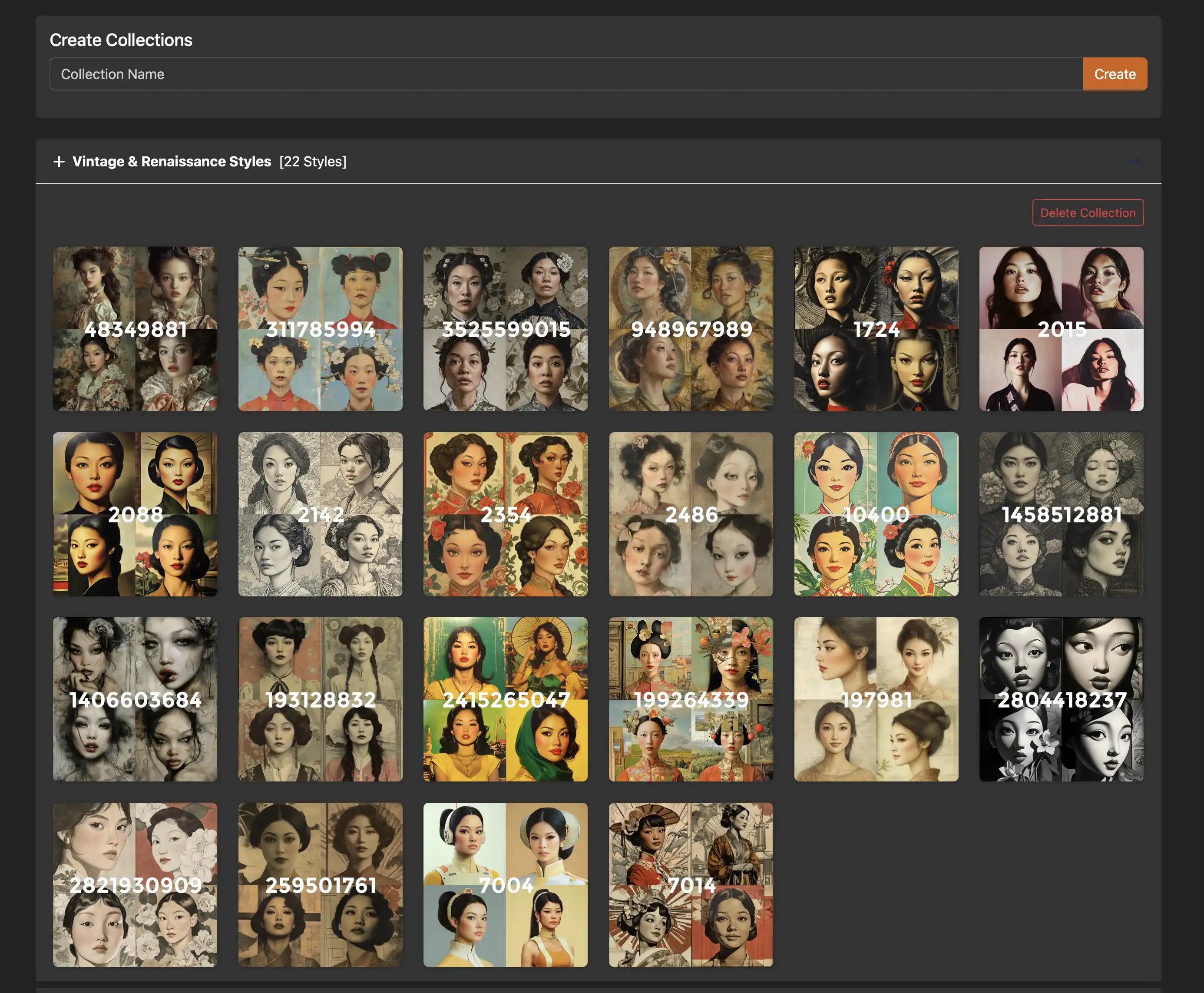Click the style tile numbered 1458512881
This screenshot has height=993, width=1204.
pos(1061,514)
